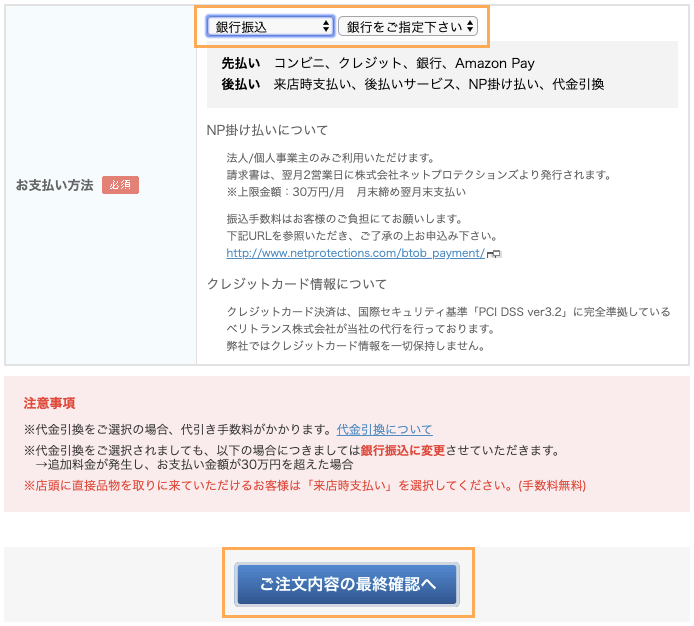This screenshot has height=626, width=694.
Task: Click the クレジットカード情報について heading
Action: tap(297, 284)
